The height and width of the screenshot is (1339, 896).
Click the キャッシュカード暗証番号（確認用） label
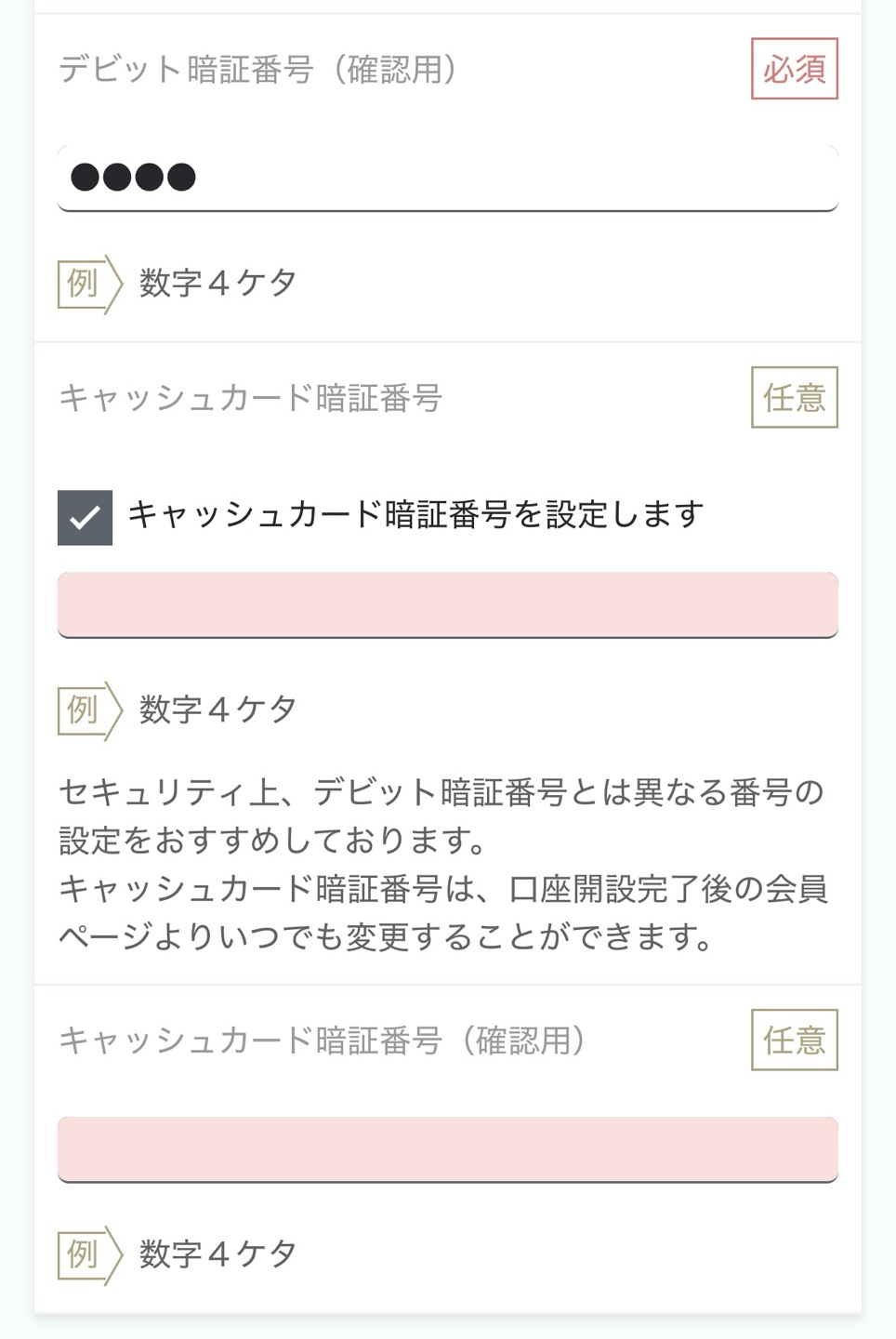click(x=323, y=1041)
